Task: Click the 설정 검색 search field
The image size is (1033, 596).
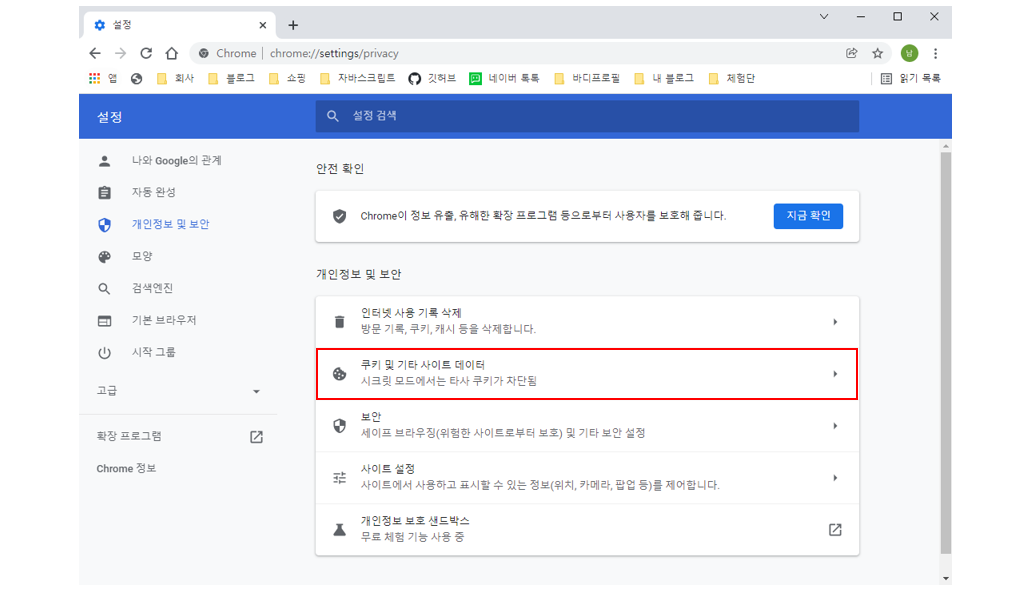Action: pos(587,116)
